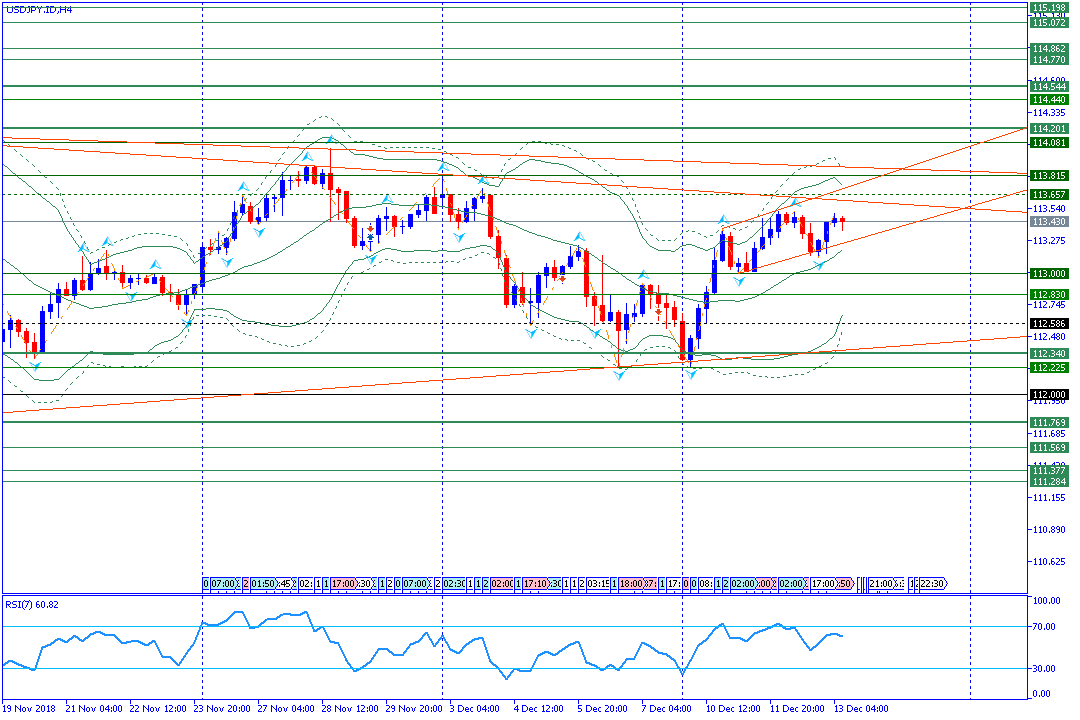The image size is (1080, 720).
Task: Select the 114.544 price level label
Action: pos(1049,87)
